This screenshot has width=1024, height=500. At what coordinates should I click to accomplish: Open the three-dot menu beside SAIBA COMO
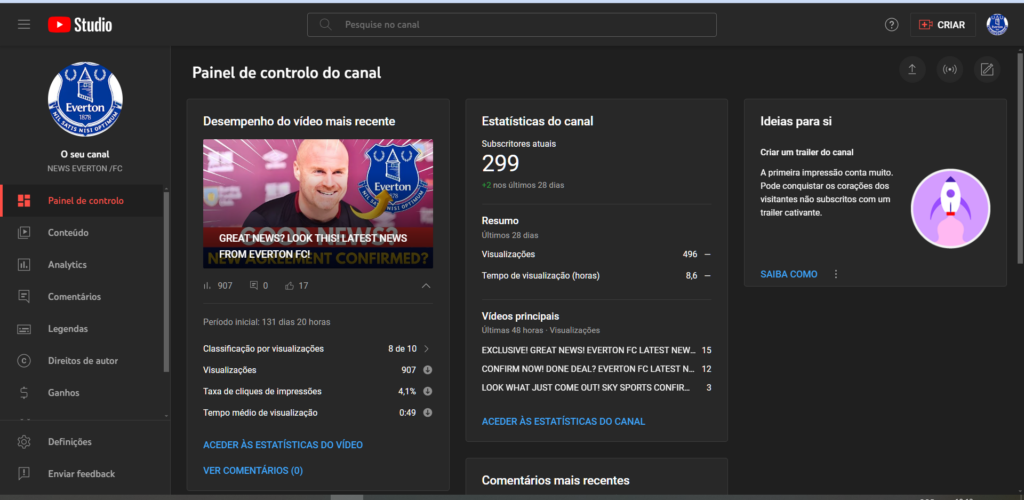click(835, 274)
